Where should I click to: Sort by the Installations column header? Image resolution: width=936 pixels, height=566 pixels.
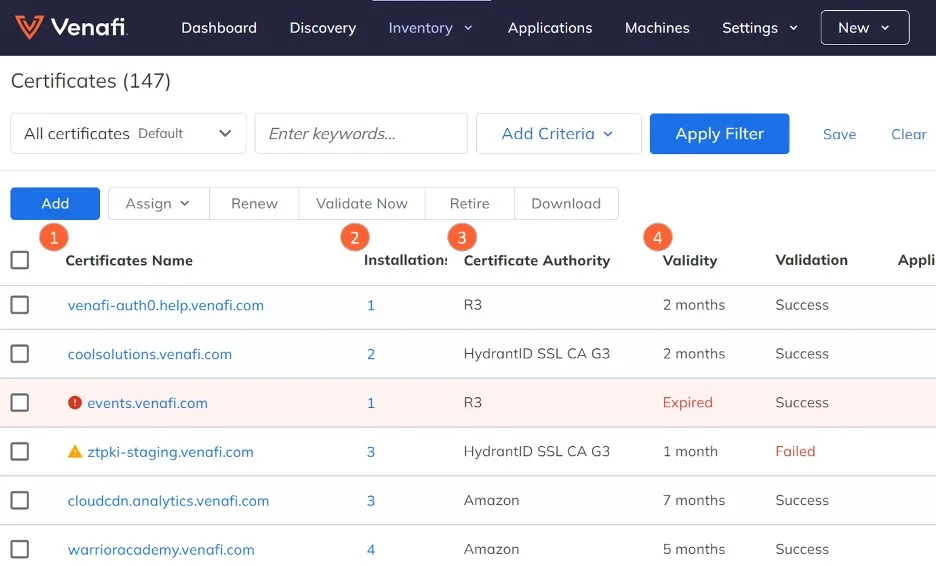[x=405, y=260]
